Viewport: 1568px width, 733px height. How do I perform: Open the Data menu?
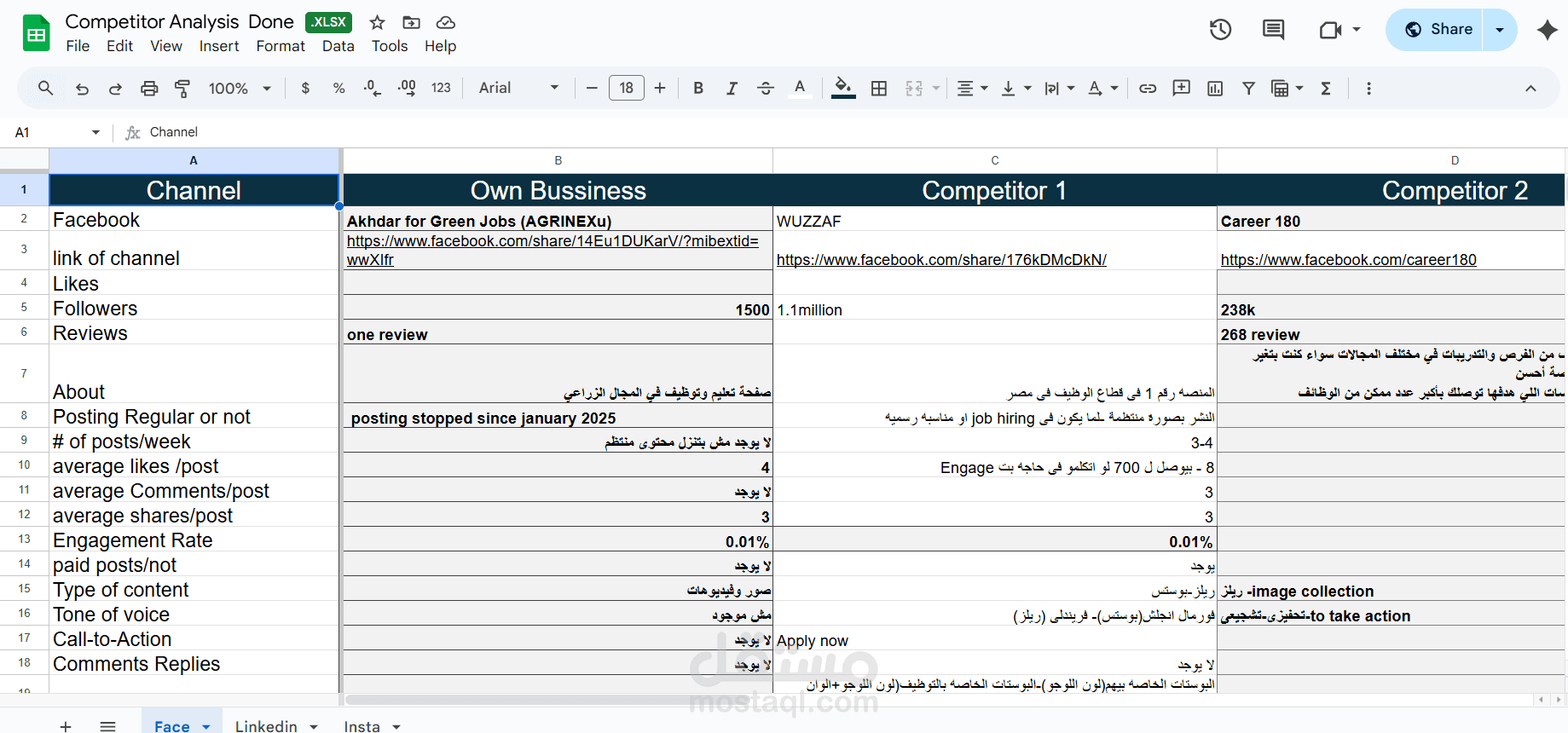[x=338, y=46]
